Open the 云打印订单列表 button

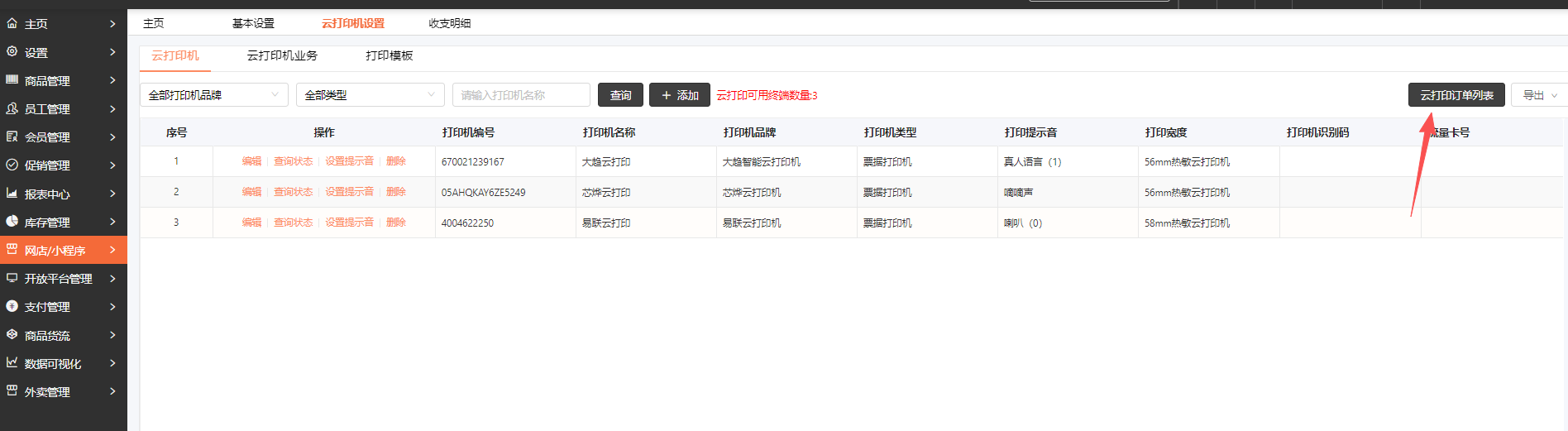click(x=1456, y=95)
